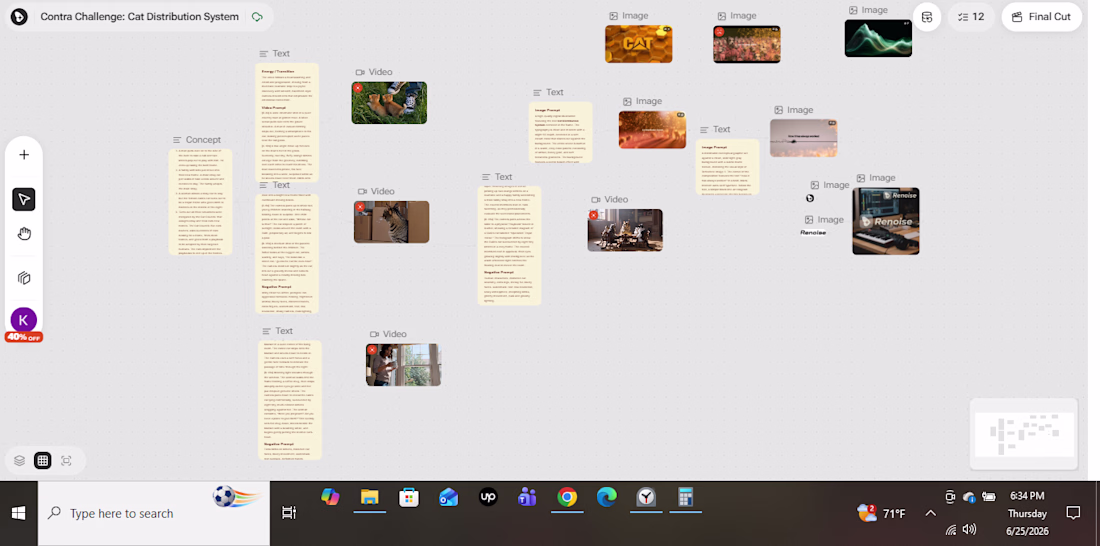Viewport: 1100px width, 546px height.
Task: Select the pale pink waveform image thumbnail
Action: click(x=803, y=138)
